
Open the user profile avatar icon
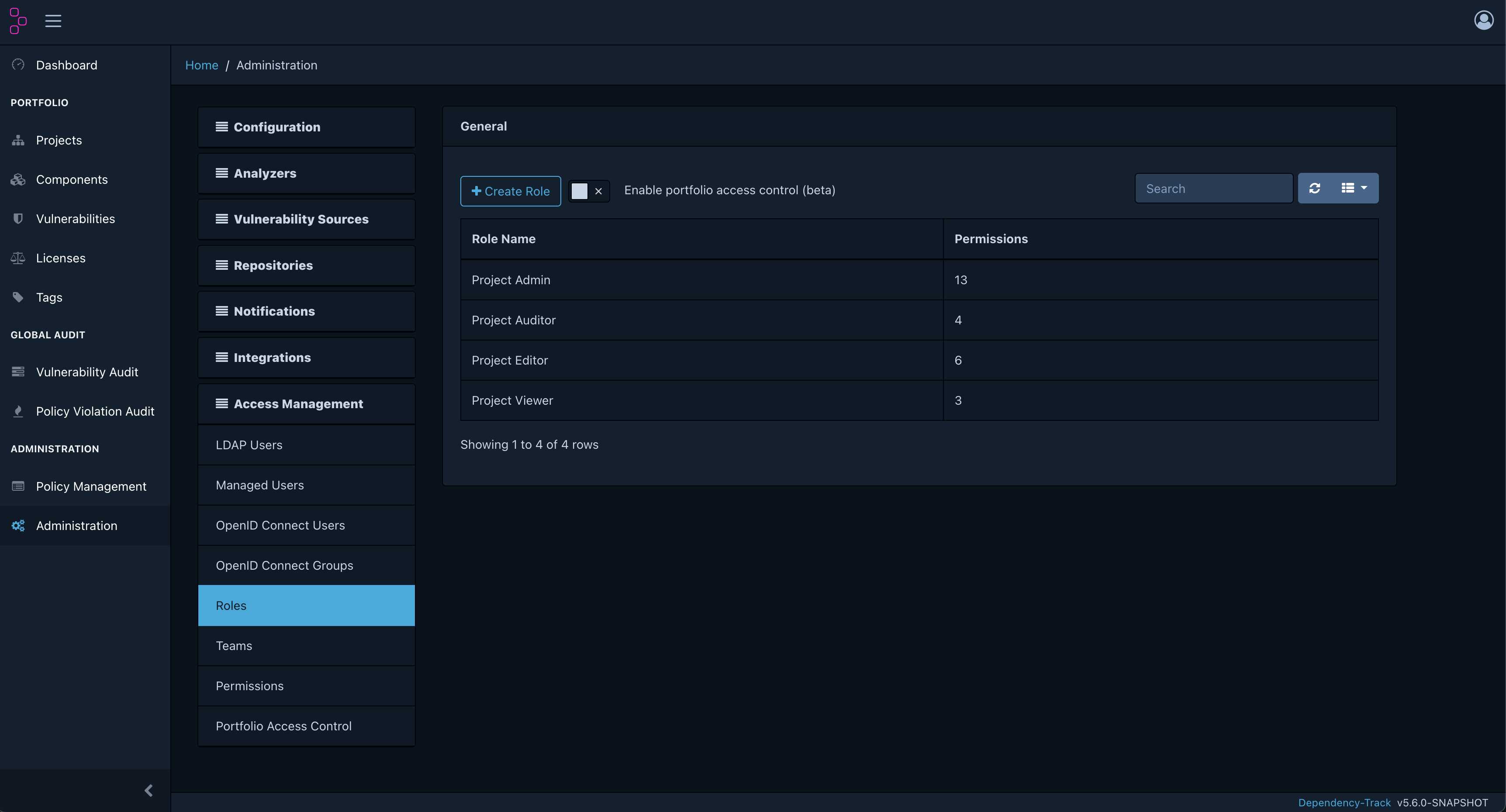click(1483, 21)
